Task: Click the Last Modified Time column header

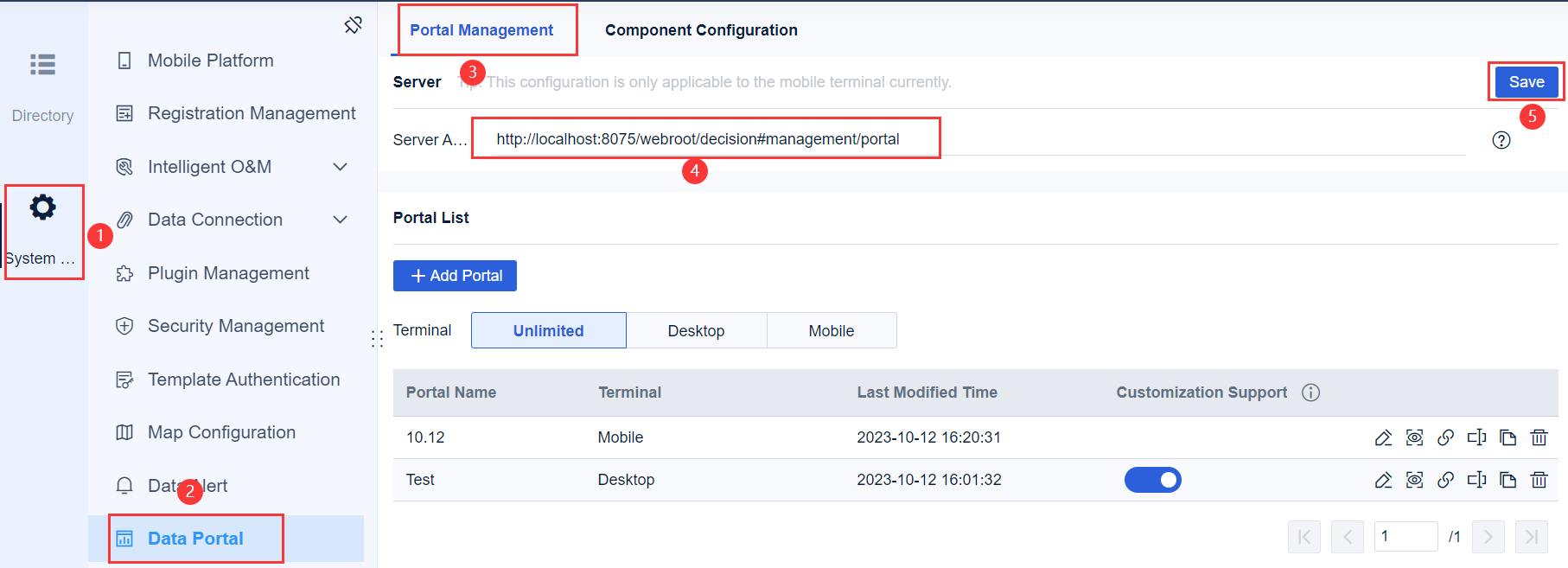Action: pyautogui.click(x=927, y=392)
